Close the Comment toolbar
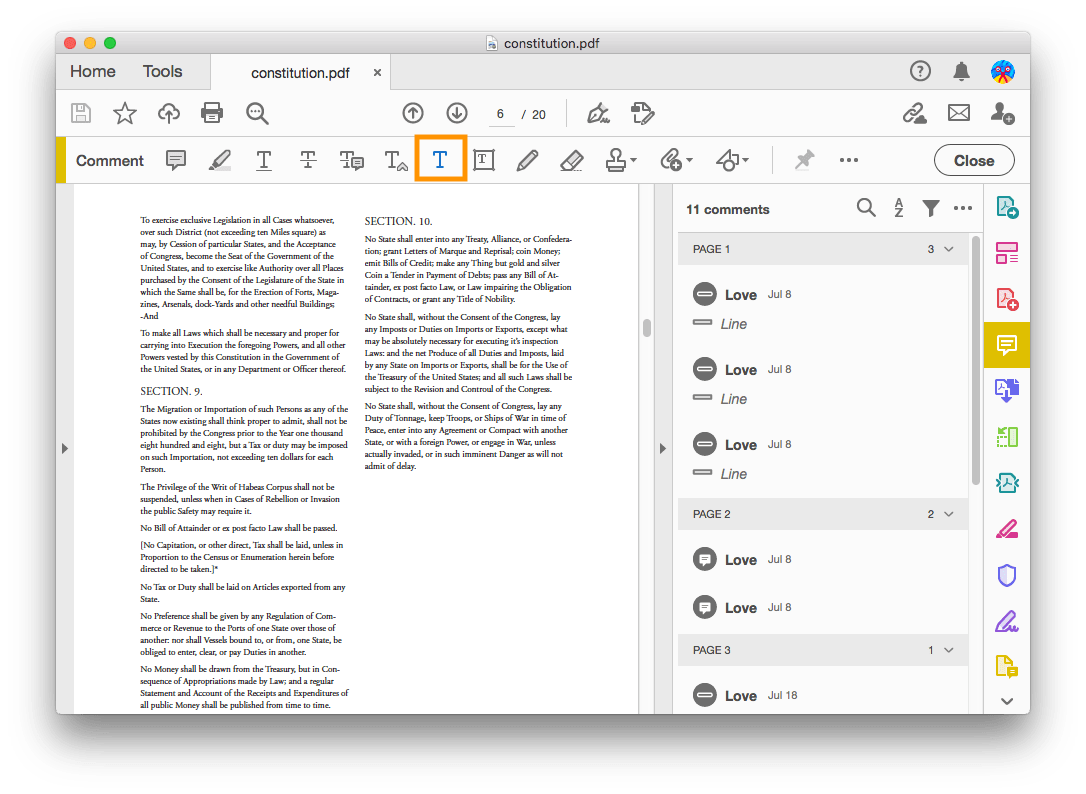This screenshot has height=794, width=1086. 973,160
